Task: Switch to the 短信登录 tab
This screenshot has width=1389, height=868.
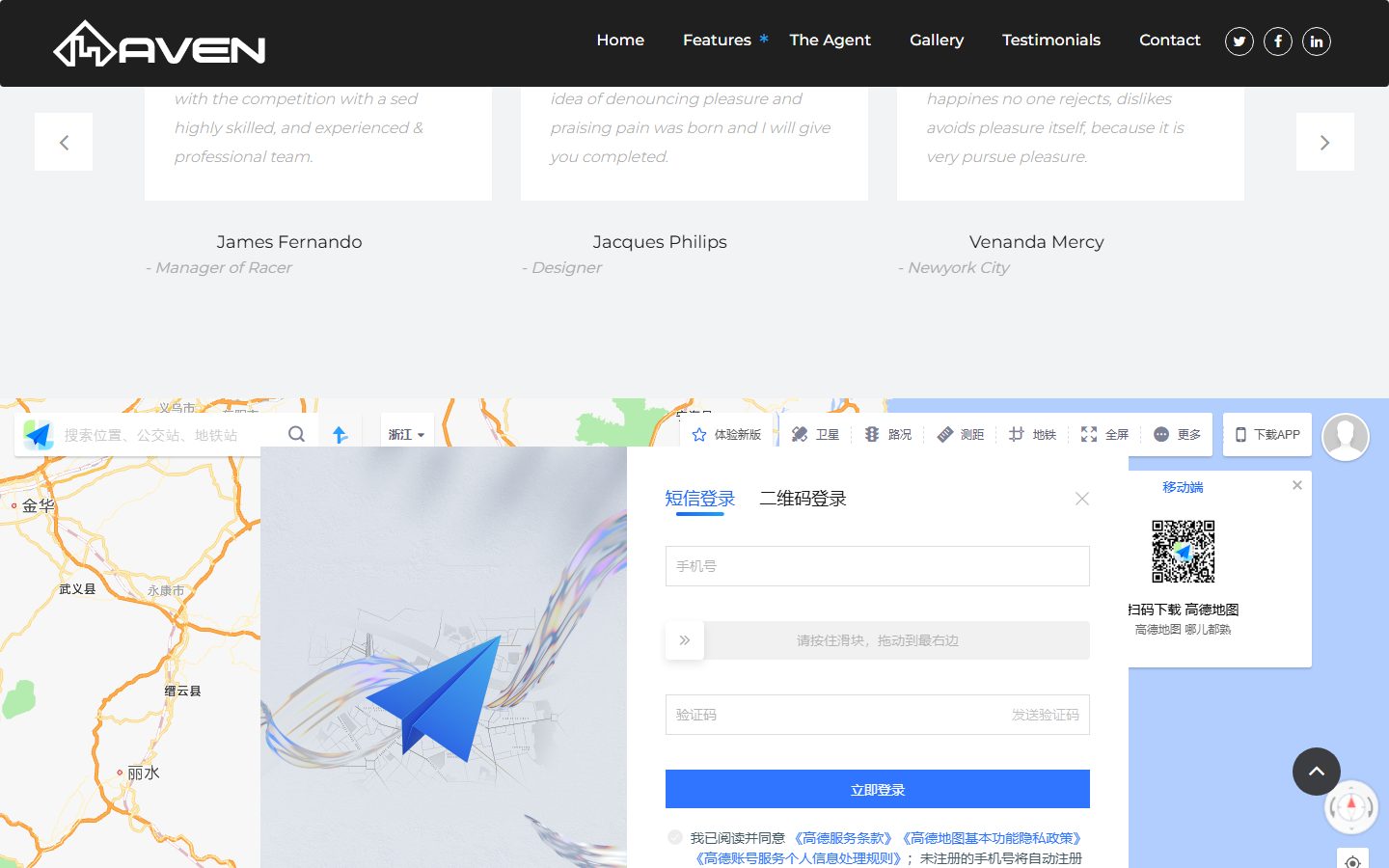Action: coord(700,499)
